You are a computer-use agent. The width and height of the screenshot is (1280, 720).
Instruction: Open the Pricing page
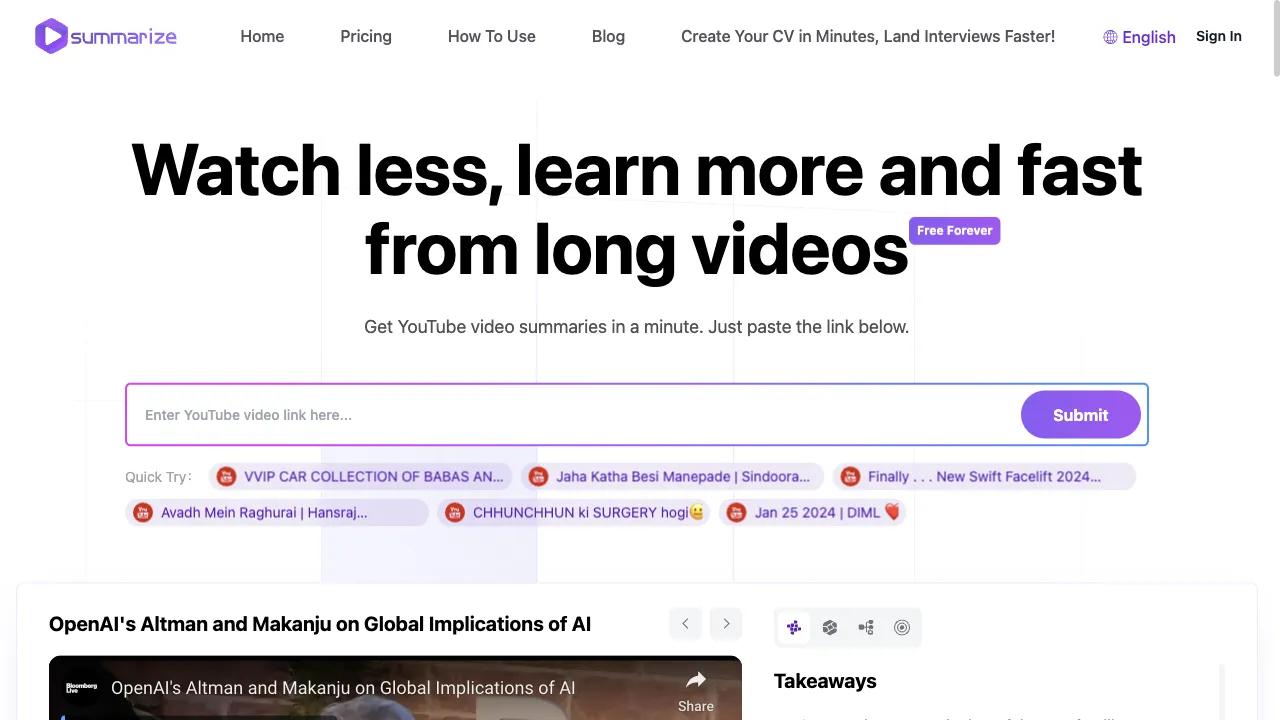coord(366,36)
